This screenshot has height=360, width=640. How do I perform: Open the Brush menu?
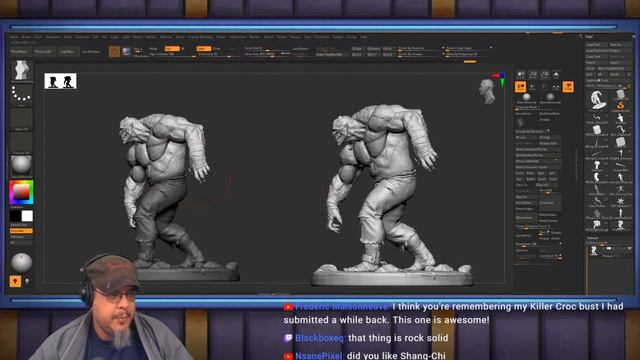(x=26, y=37)
